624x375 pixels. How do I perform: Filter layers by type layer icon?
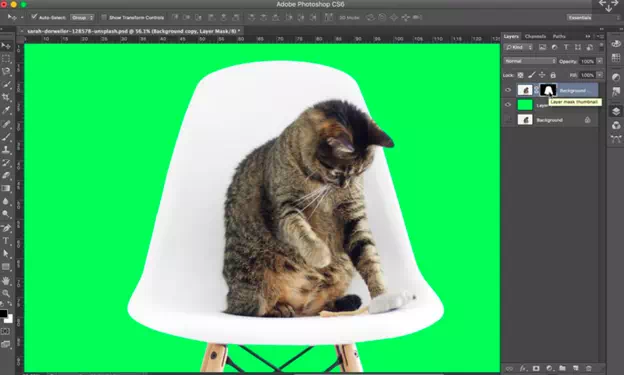point(566,47)
